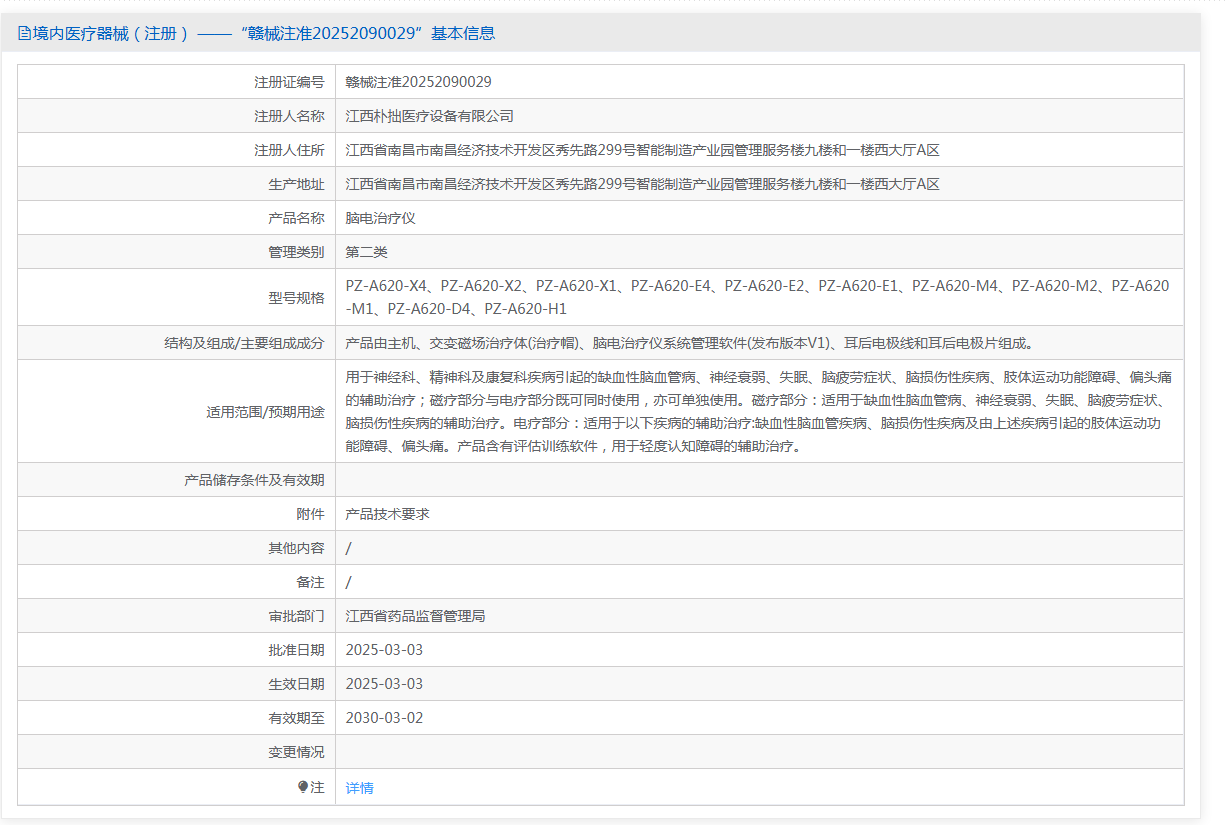The image size is (1226, 825).
Task: Select the text beginning 产品由主机
Action: pos(689,343)
